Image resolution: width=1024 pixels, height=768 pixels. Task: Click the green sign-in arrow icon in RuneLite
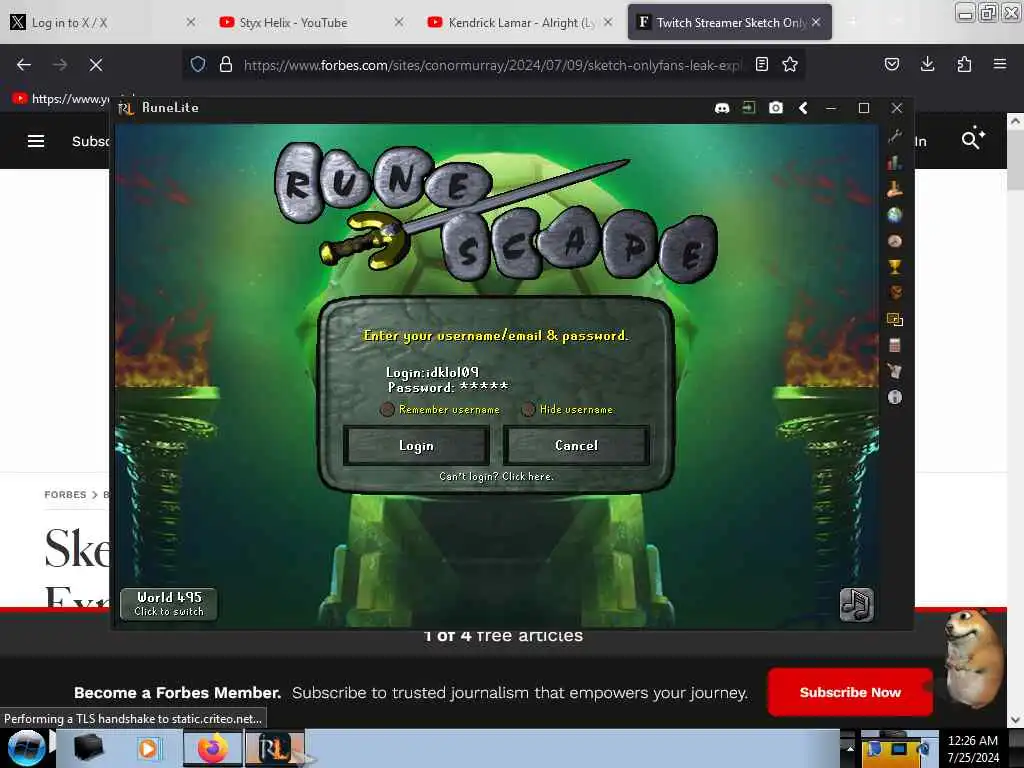click(749, 108)
